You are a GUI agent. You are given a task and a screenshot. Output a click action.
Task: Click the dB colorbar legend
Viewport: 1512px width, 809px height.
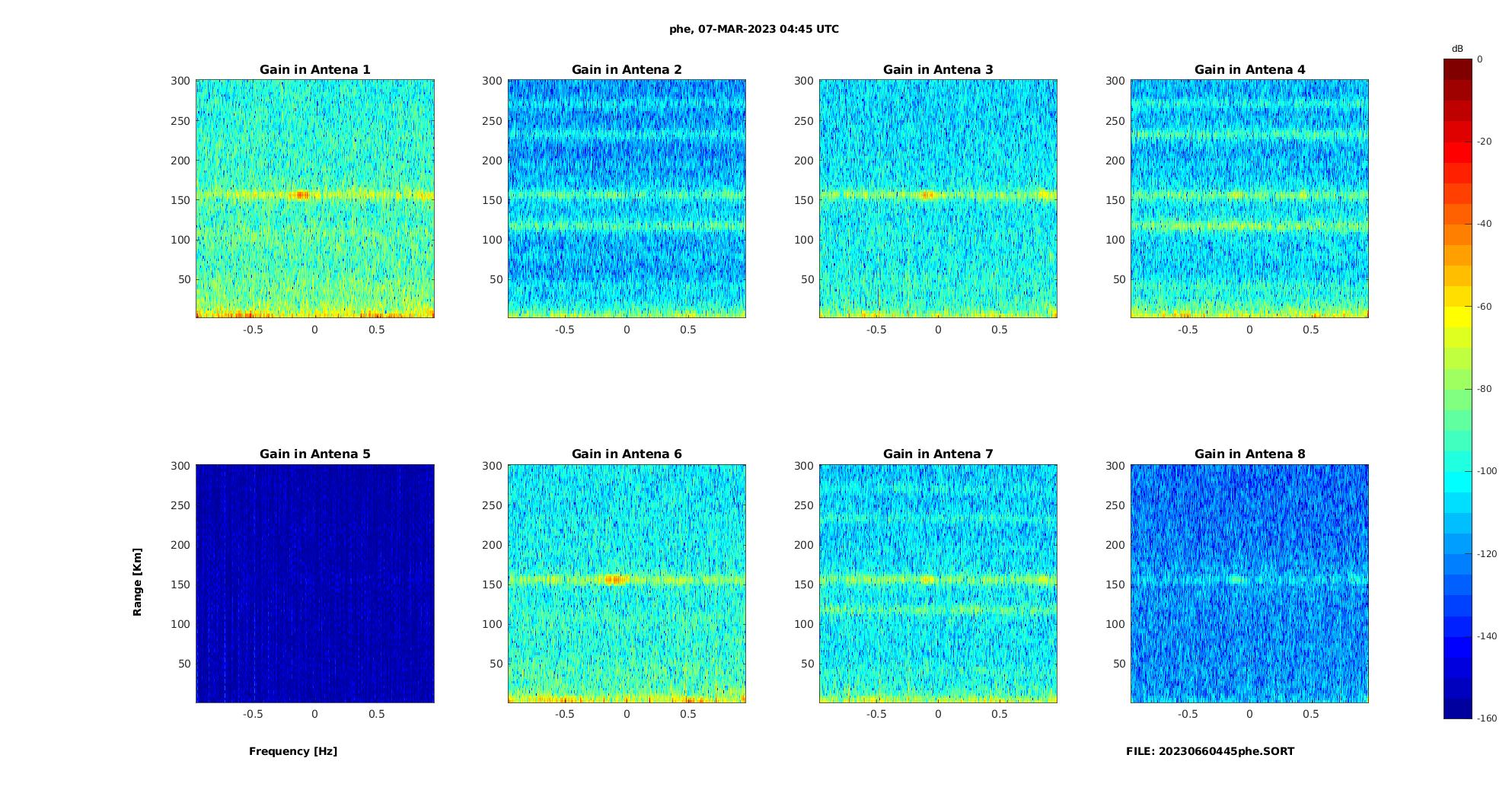coord(1457,388)
